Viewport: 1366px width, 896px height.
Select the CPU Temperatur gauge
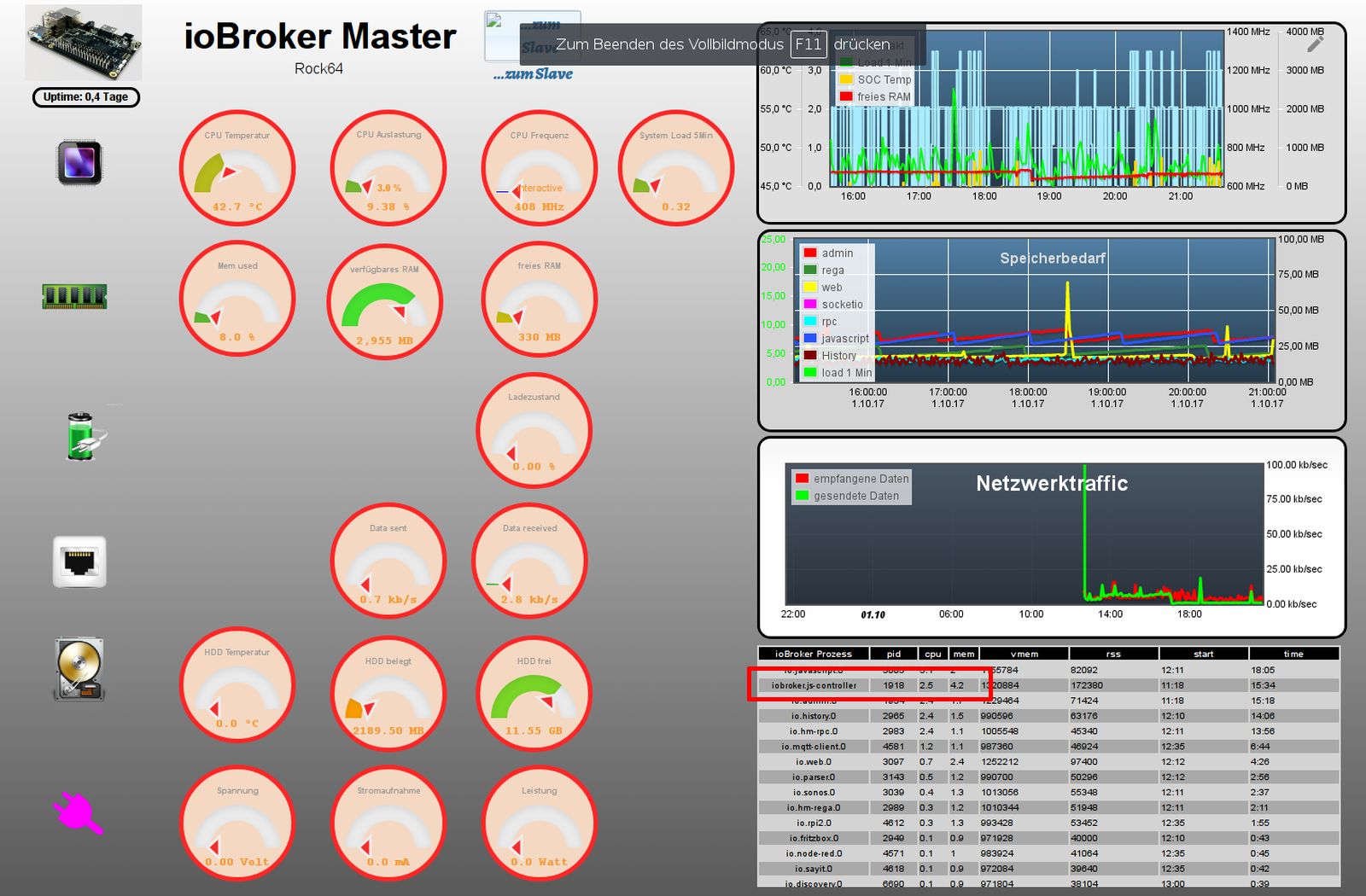click(236, 168)
